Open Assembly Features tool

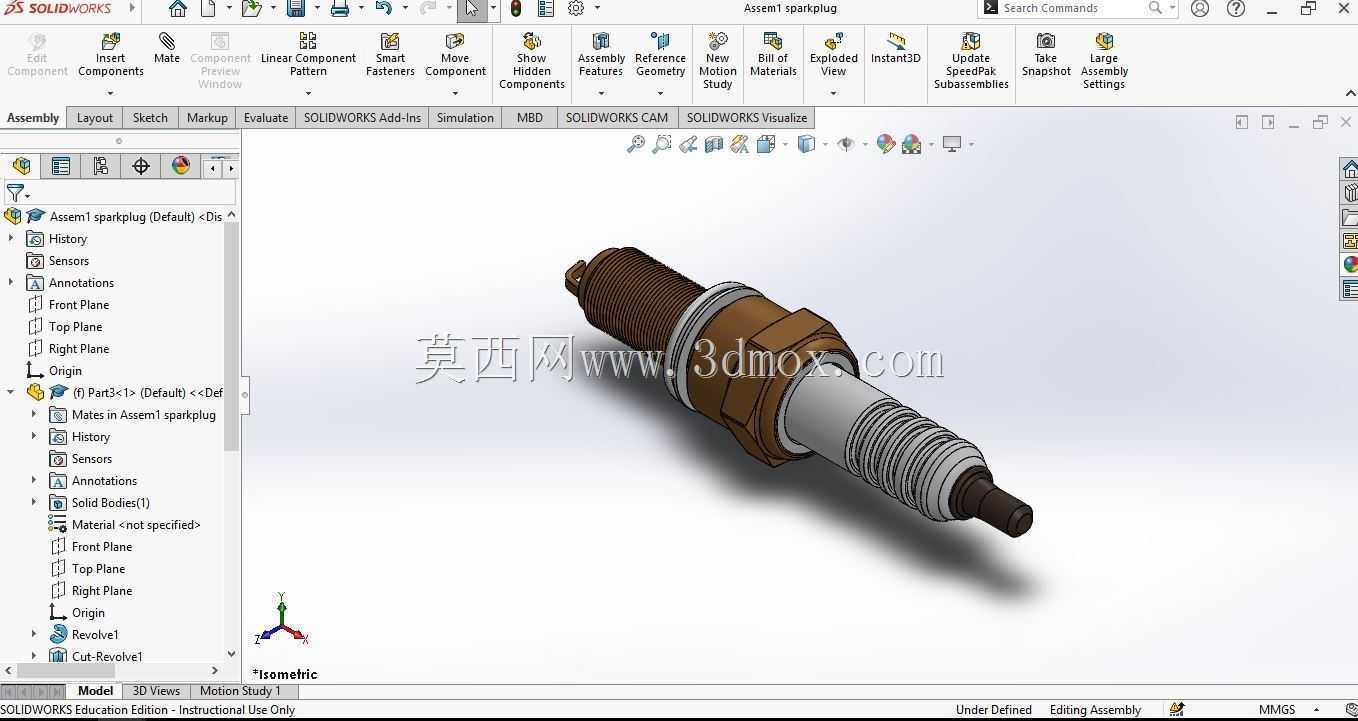tap(601, 55)
